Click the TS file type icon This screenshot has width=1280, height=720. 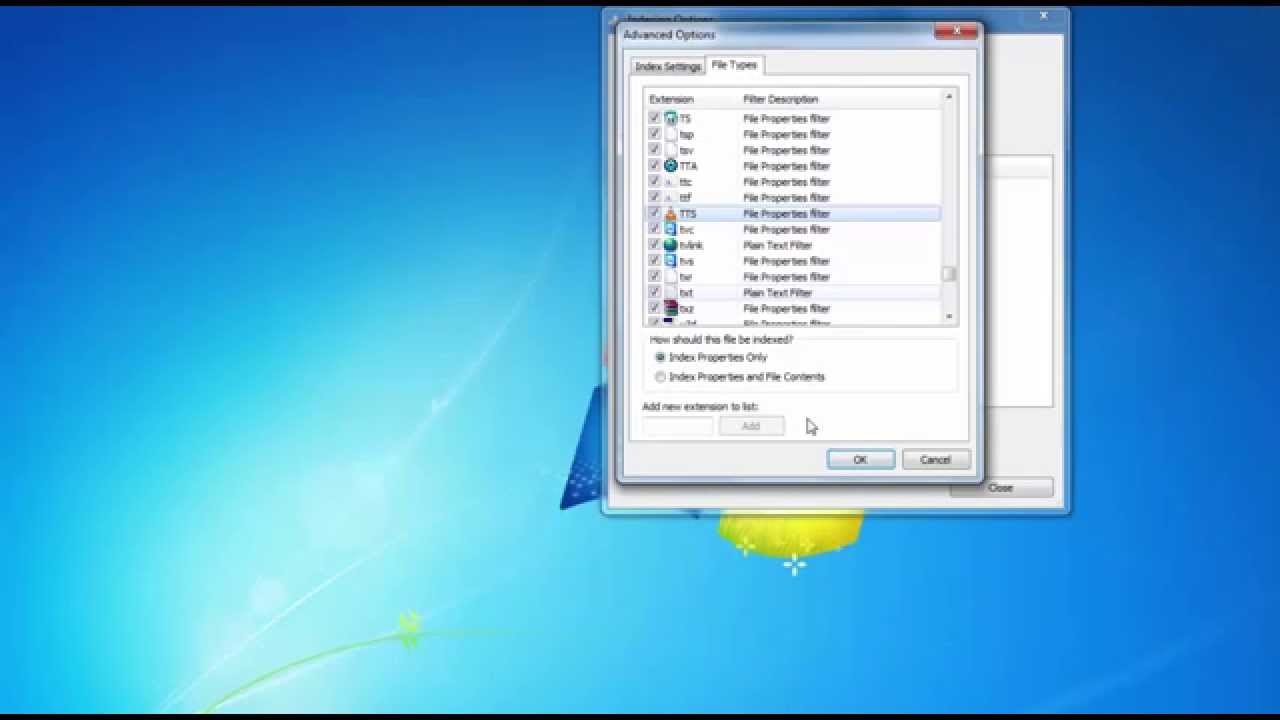point(670,118)
